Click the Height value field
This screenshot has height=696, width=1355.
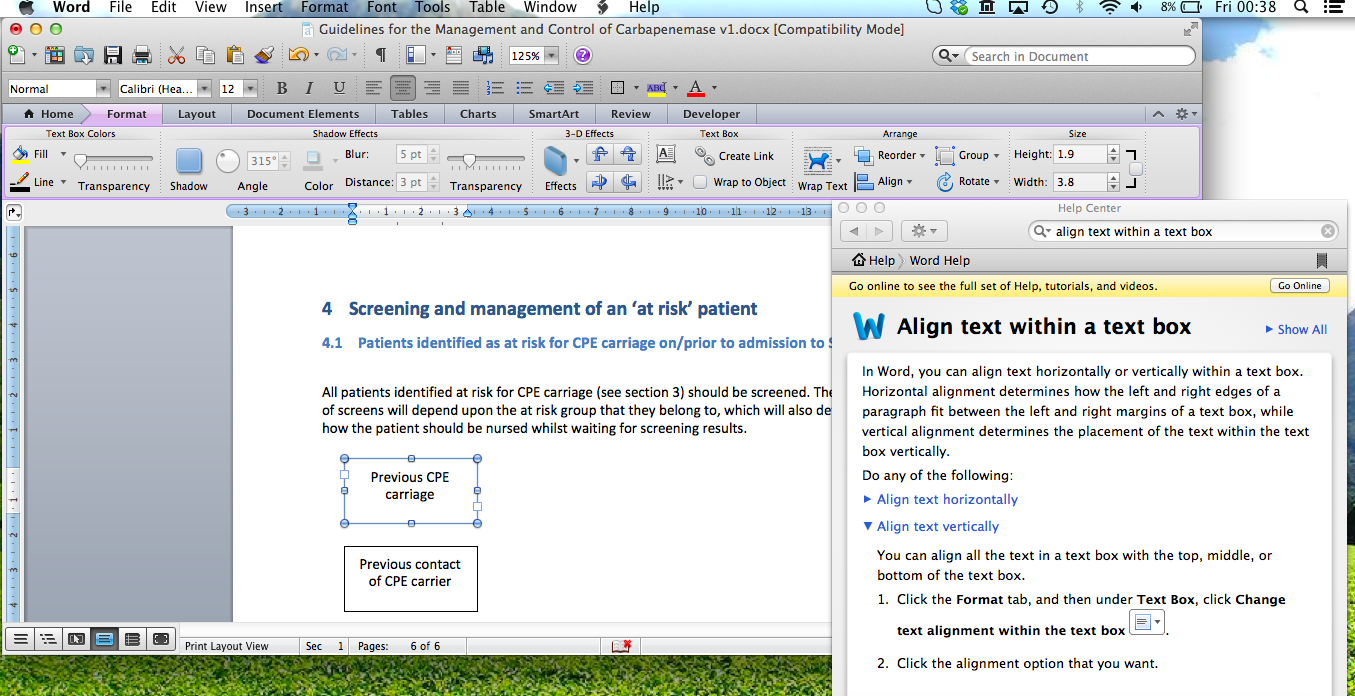click(1080, 155)
